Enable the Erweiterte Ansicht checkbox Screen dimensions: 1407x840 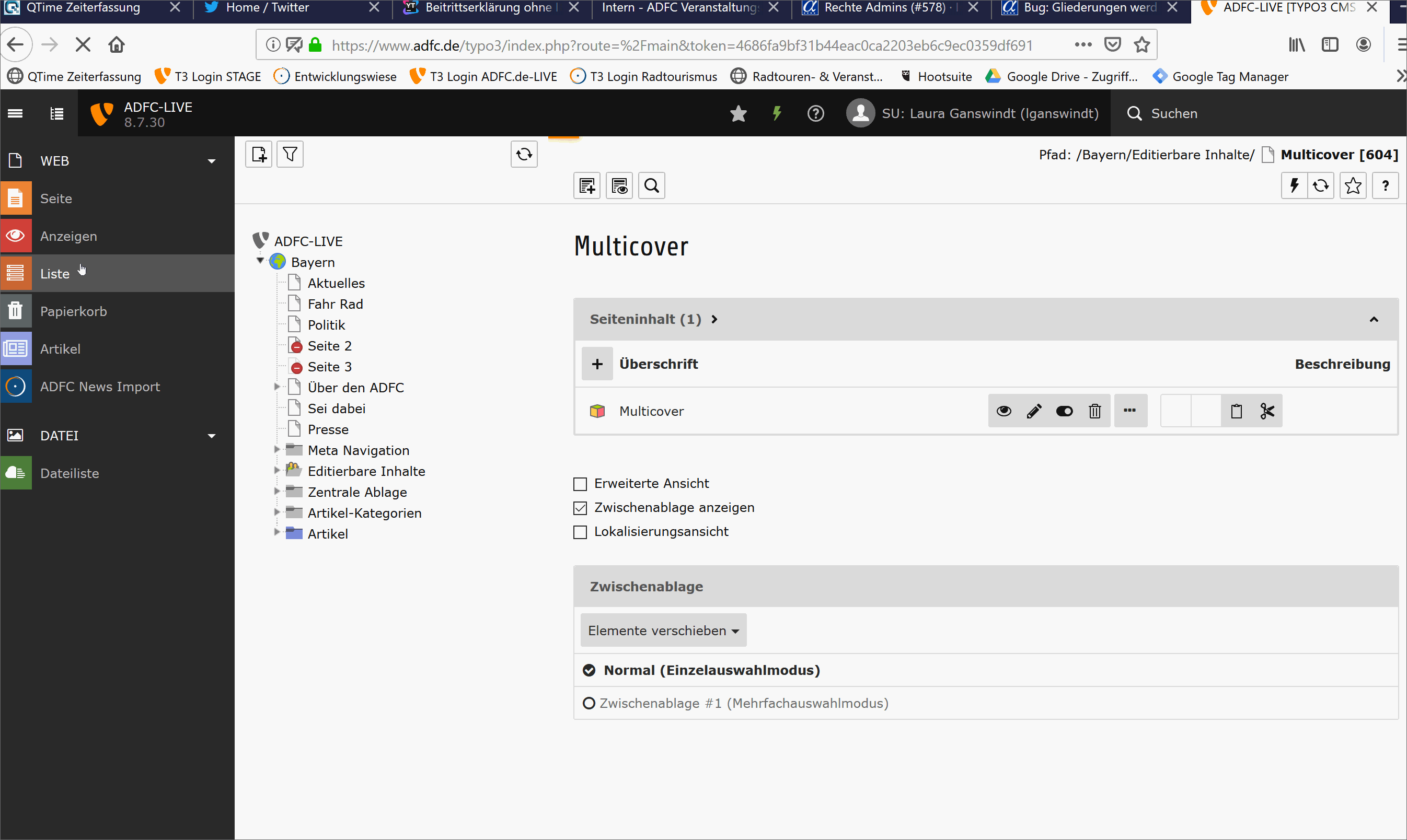(580, 484)
